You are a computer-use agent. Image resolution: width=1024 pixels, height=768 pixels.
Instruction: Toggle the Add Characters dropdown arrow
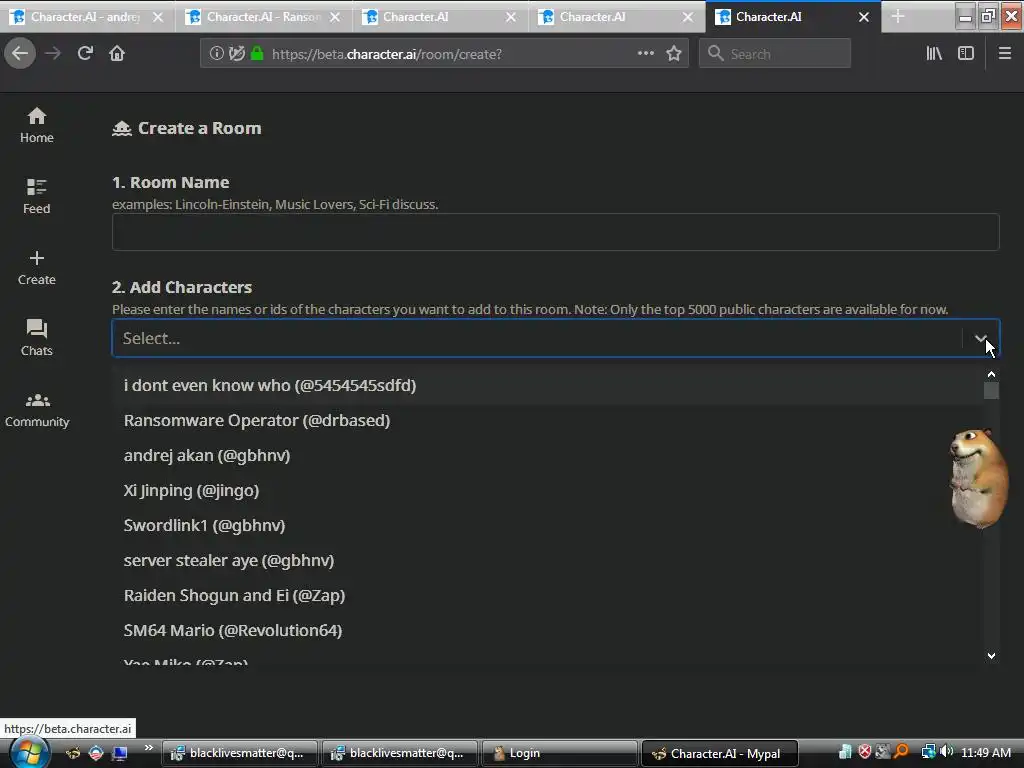pos(980,338)
